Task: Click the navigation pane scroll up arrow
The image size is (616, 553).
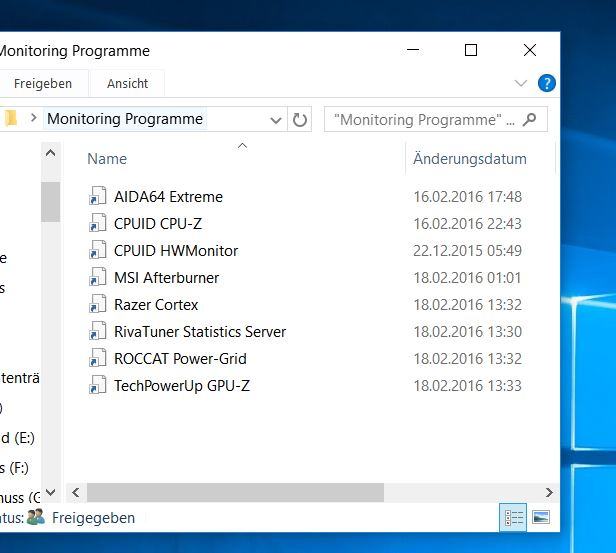Action: pyautogui.click(x=50, y=153)
